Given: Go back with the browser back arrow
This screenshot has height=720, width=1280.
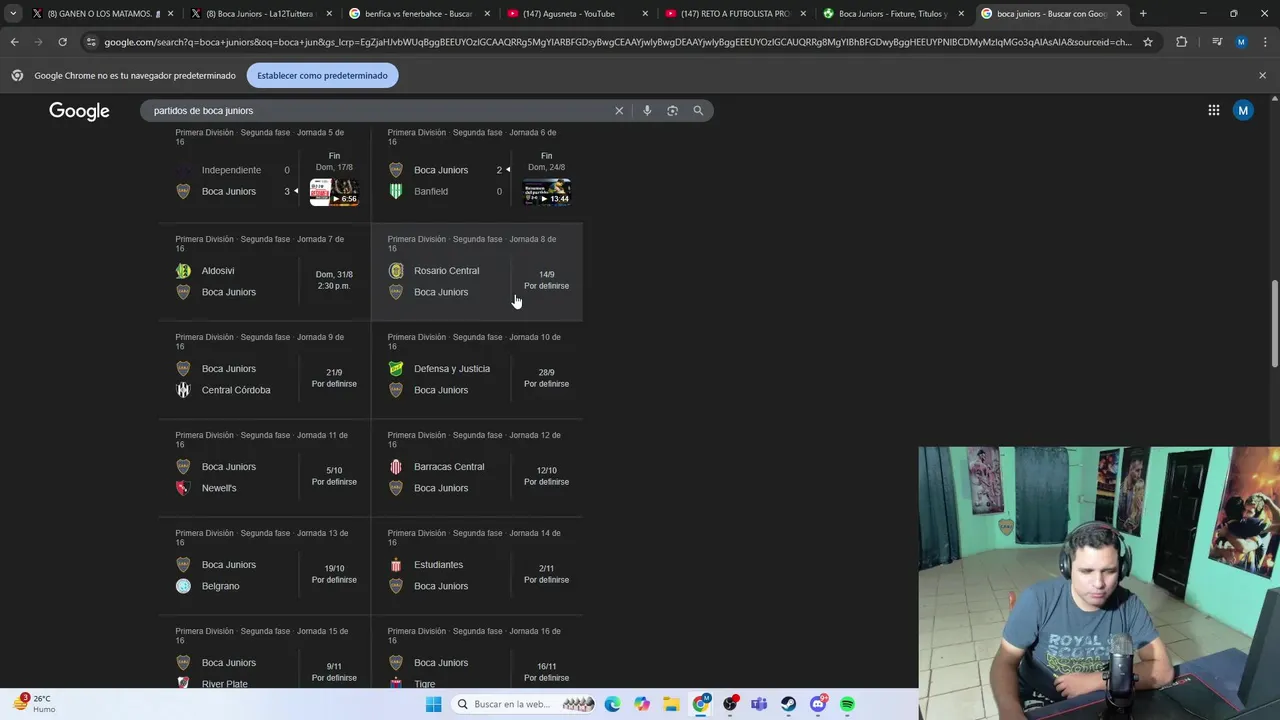Looking at the screenshot, I should (14, 42).
